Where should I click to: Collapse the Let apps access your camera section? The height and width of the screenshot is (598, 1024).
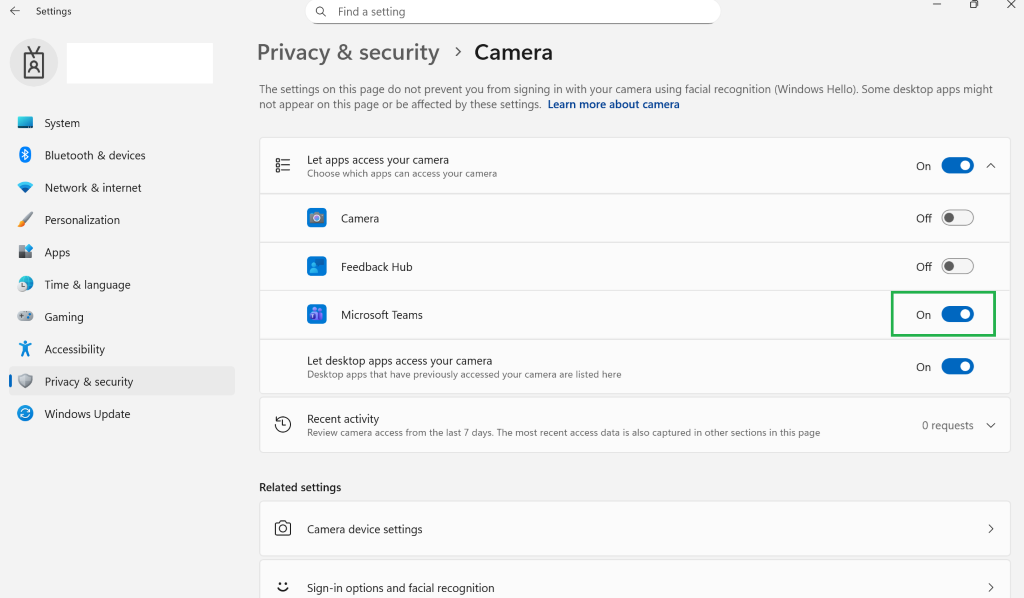(x=991, y=166)
